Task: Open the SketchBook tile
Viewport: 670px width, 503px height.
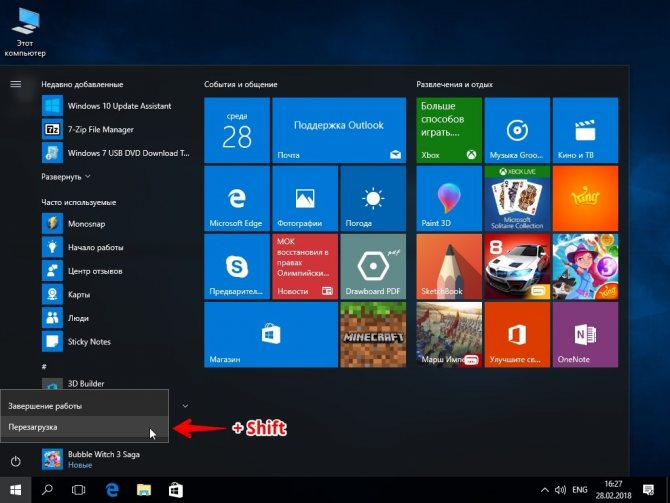Action: click(x=449, y=266)
